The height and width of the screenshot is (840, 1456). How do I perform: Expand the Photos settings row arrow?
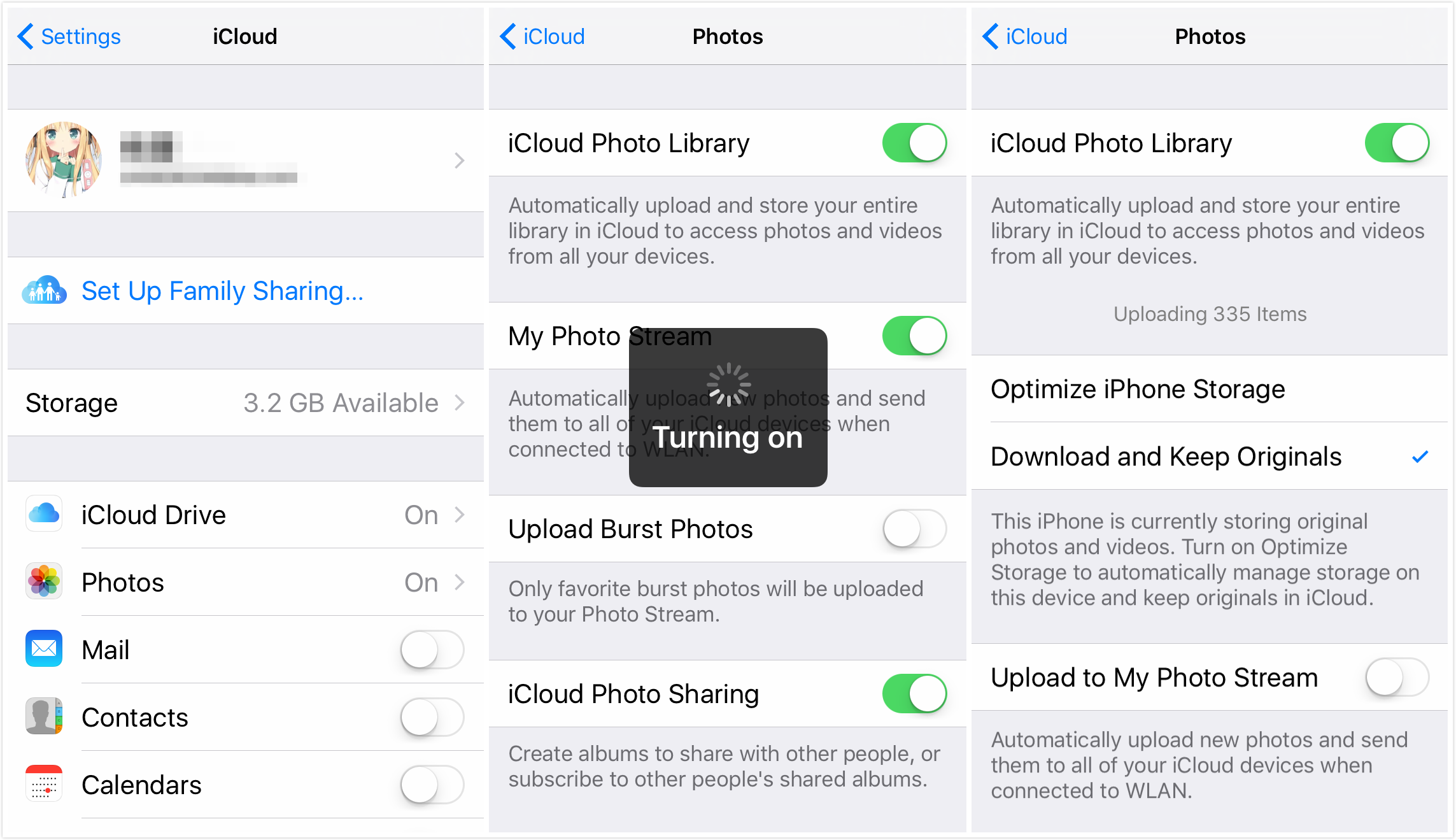(463, 581)
